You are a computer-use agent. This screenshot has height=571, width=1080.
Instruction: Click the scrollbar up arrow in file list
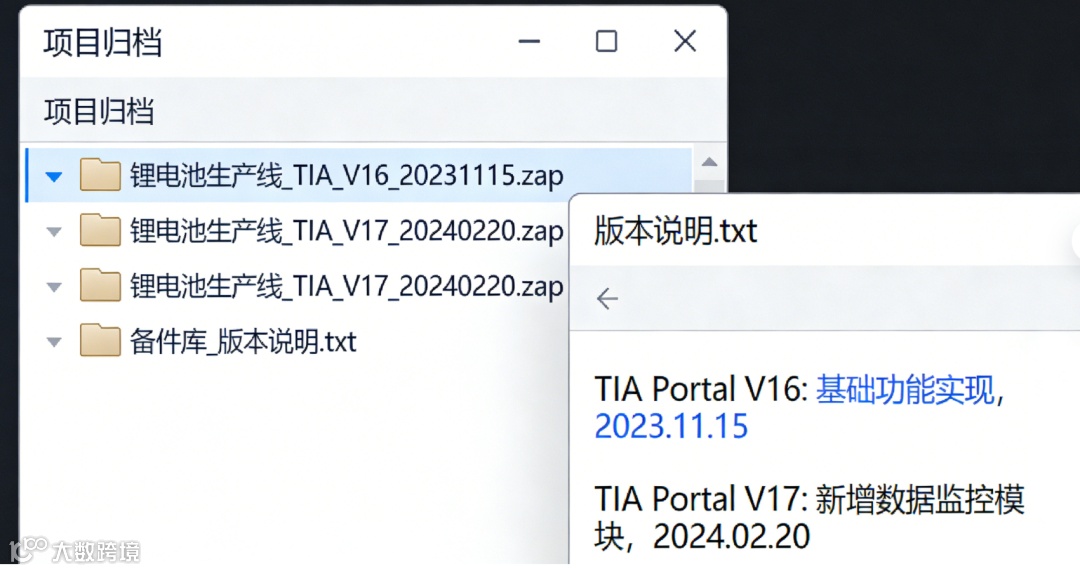(x=709, y=163)
